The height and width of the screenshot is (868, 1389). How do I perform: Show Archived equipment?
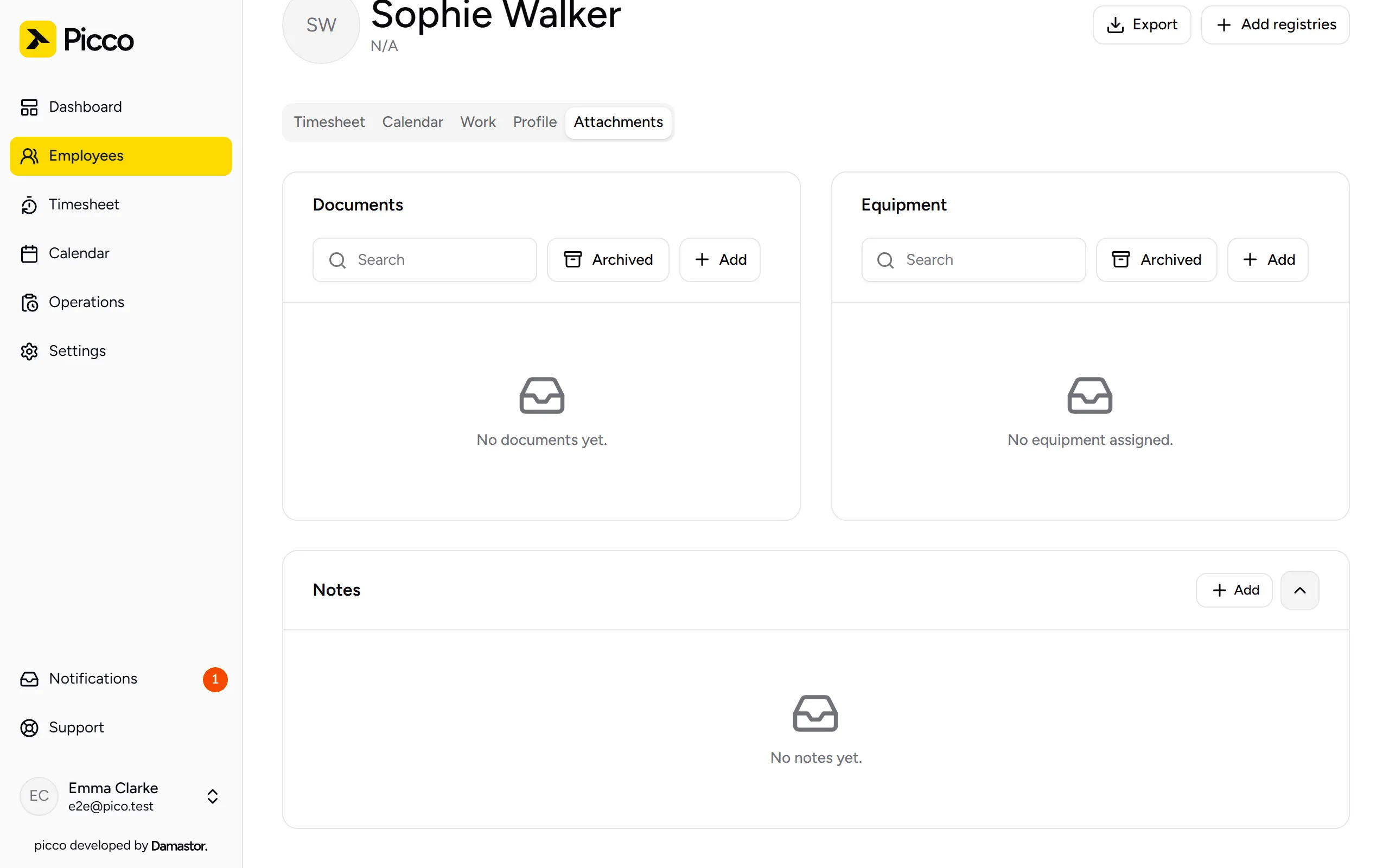(x=1157, y=260)
